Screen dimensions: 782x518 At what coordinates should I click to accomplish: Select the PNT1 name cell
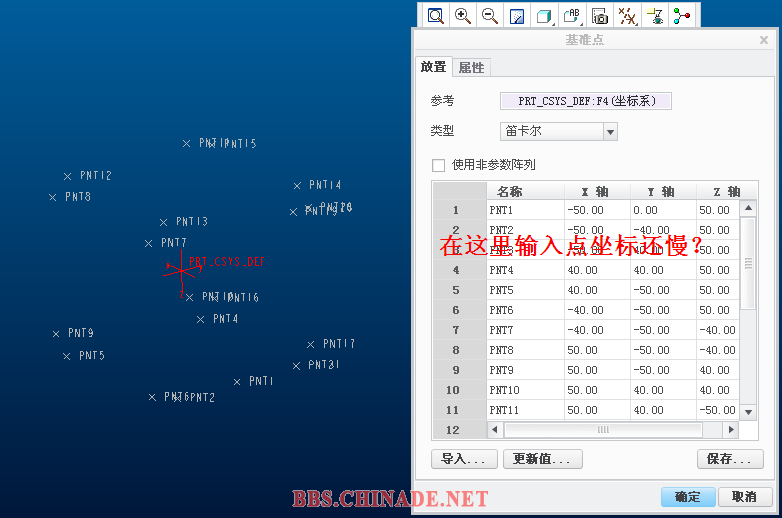(x=525, y=210)
